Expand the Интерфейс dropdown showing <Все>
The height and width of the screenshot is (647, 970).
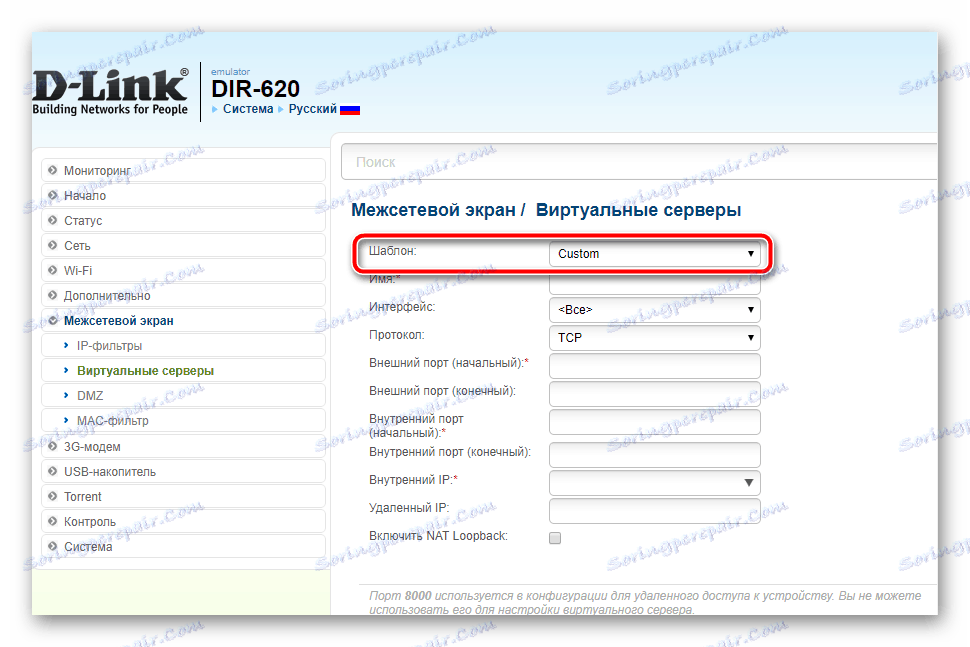pyautogui.click(x=655, y=310)
